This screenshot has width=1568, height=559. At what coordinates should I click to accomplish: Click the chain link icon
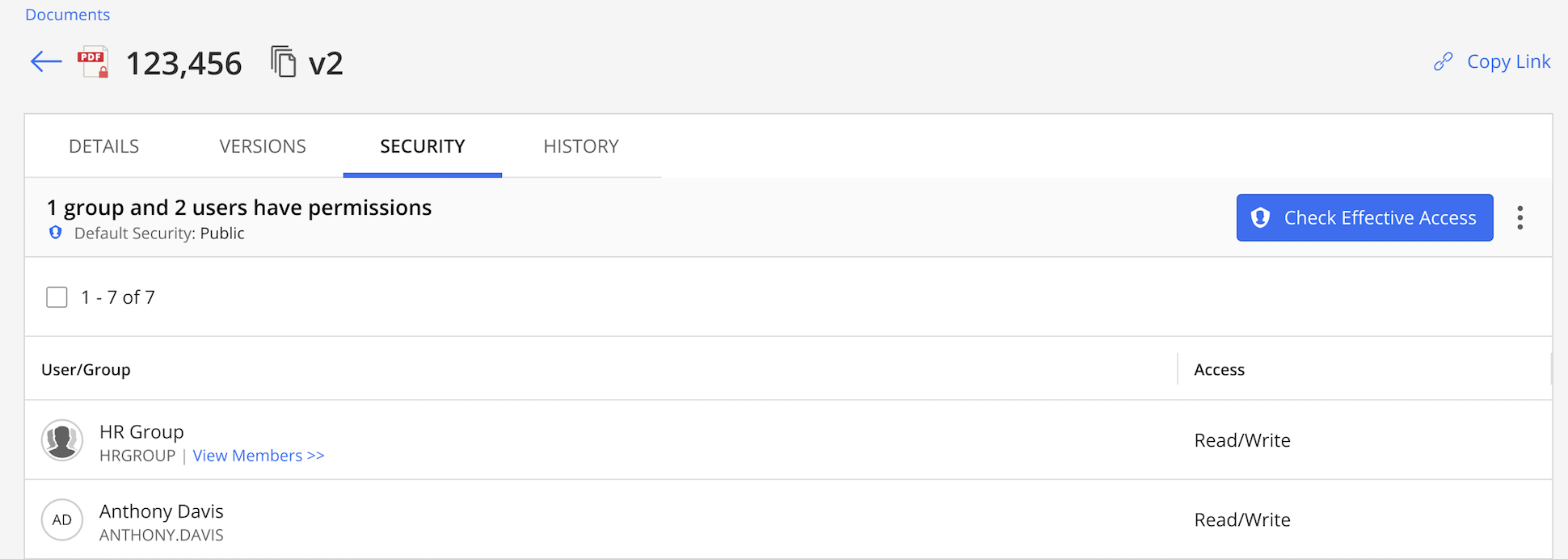[x=1443, y=62]
